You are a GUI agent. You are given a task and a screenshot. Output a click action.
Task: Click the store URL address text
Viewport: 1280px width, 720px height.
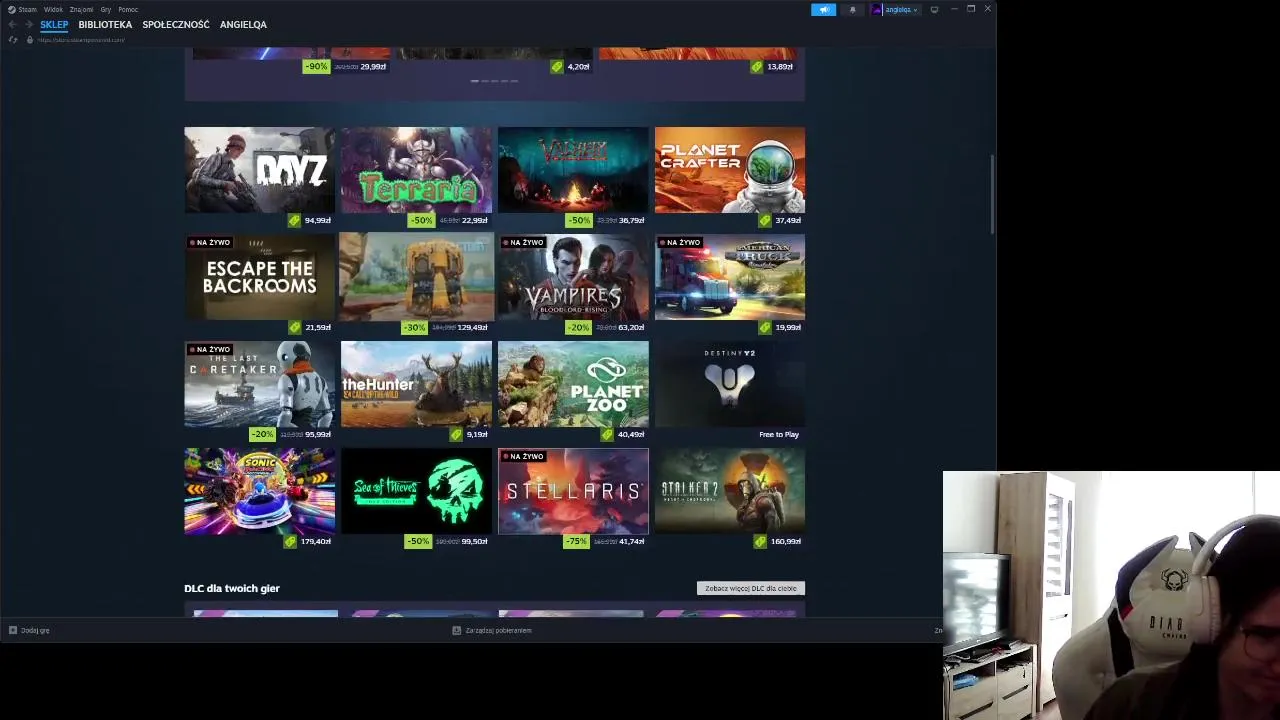(81, 40)
